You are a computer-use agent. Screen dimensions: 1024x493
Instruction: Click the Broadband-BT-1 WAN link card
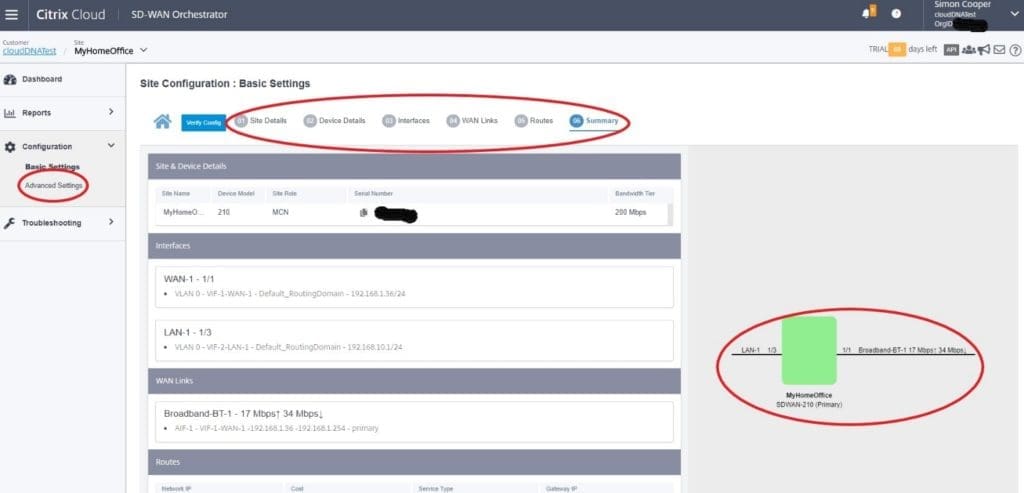(x=414, y=422)
